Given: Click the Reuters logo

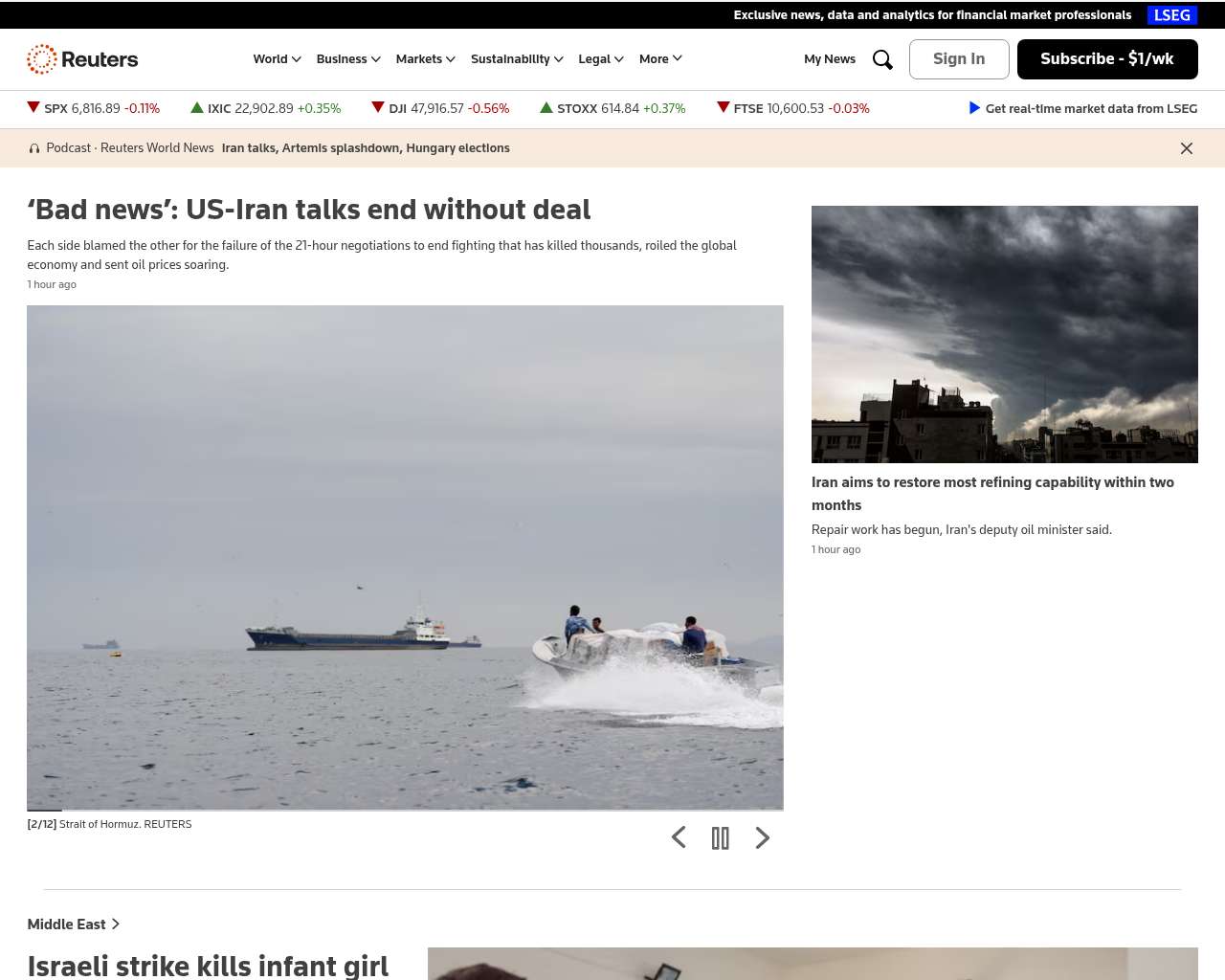Looking at the screenshot, I should [82, 59].
